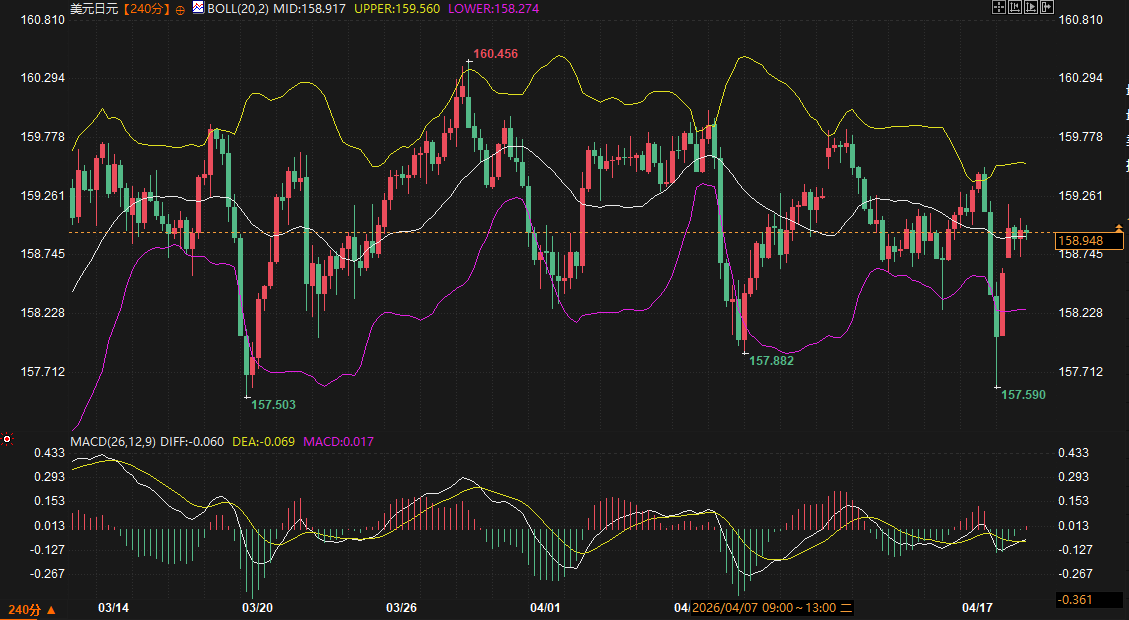Click the jump-to-start axis icon
Image resolution: width=1129 pixels, height=620 pixels.
click(x=1014, y=7)
